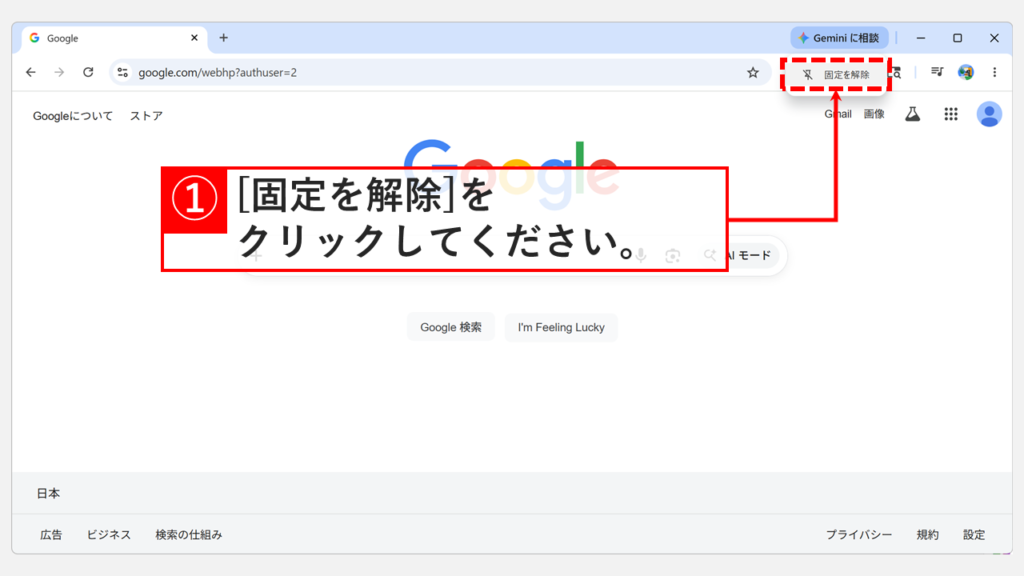The height and width of the screenshot is (576, 1024).
Task: Open the プライバシー footer link
Action: [859, 535]
